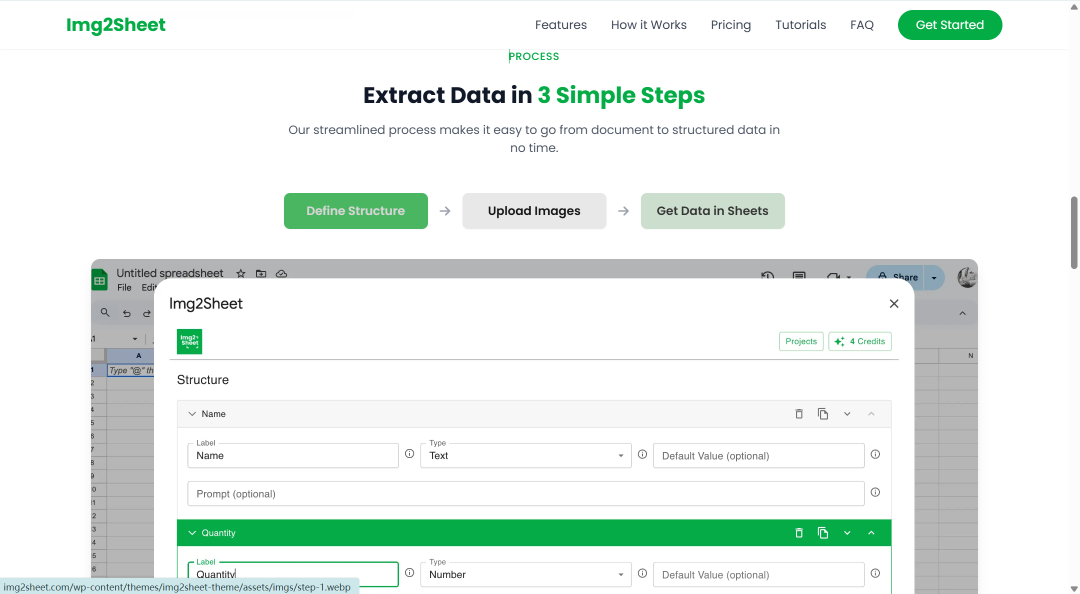Collapse the Quantity field section
Image resolution: width=1080 pixels, height=594 pixels.
tap(192, 533)
